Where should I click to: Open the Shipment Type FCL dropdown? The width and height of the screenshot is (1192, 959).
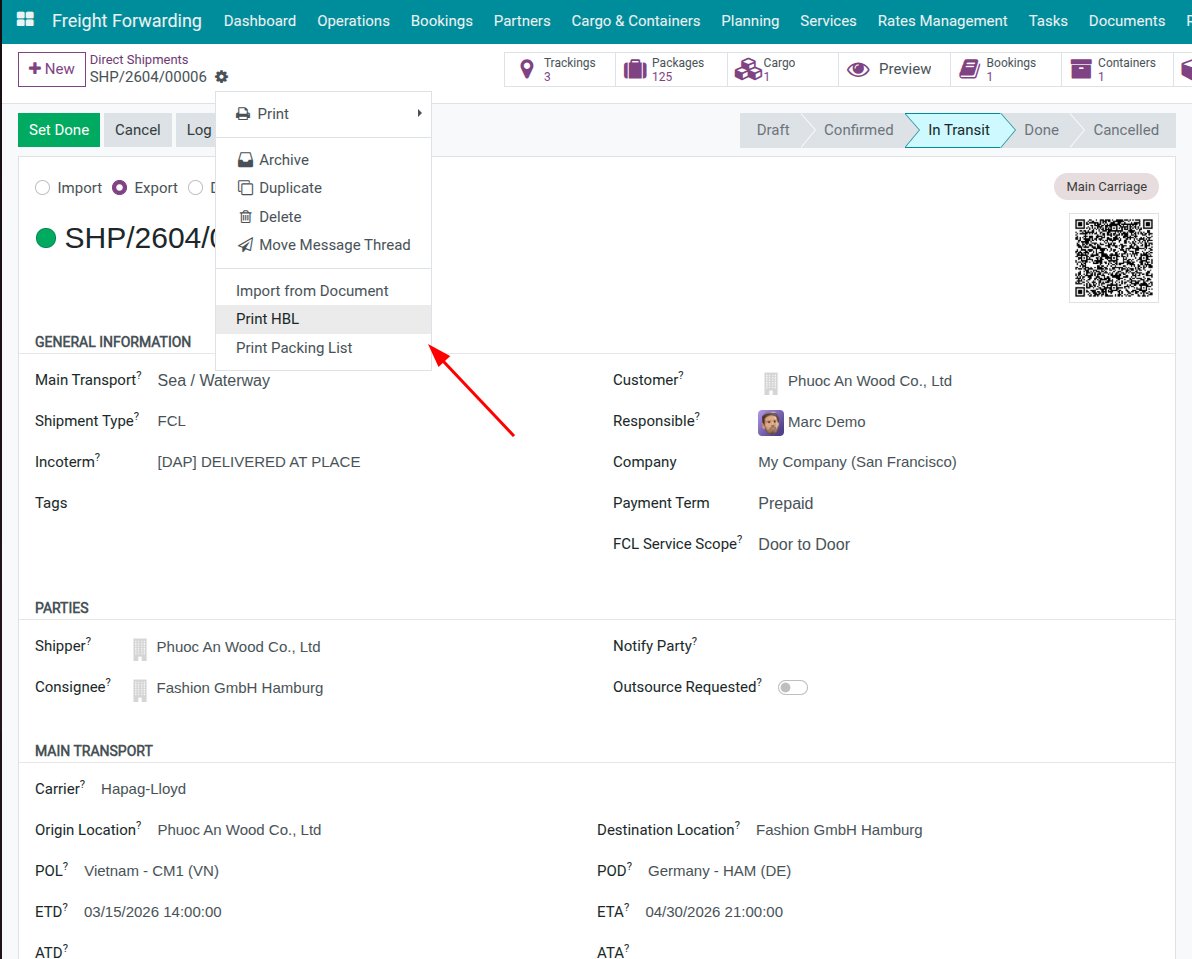pos(172,421)
